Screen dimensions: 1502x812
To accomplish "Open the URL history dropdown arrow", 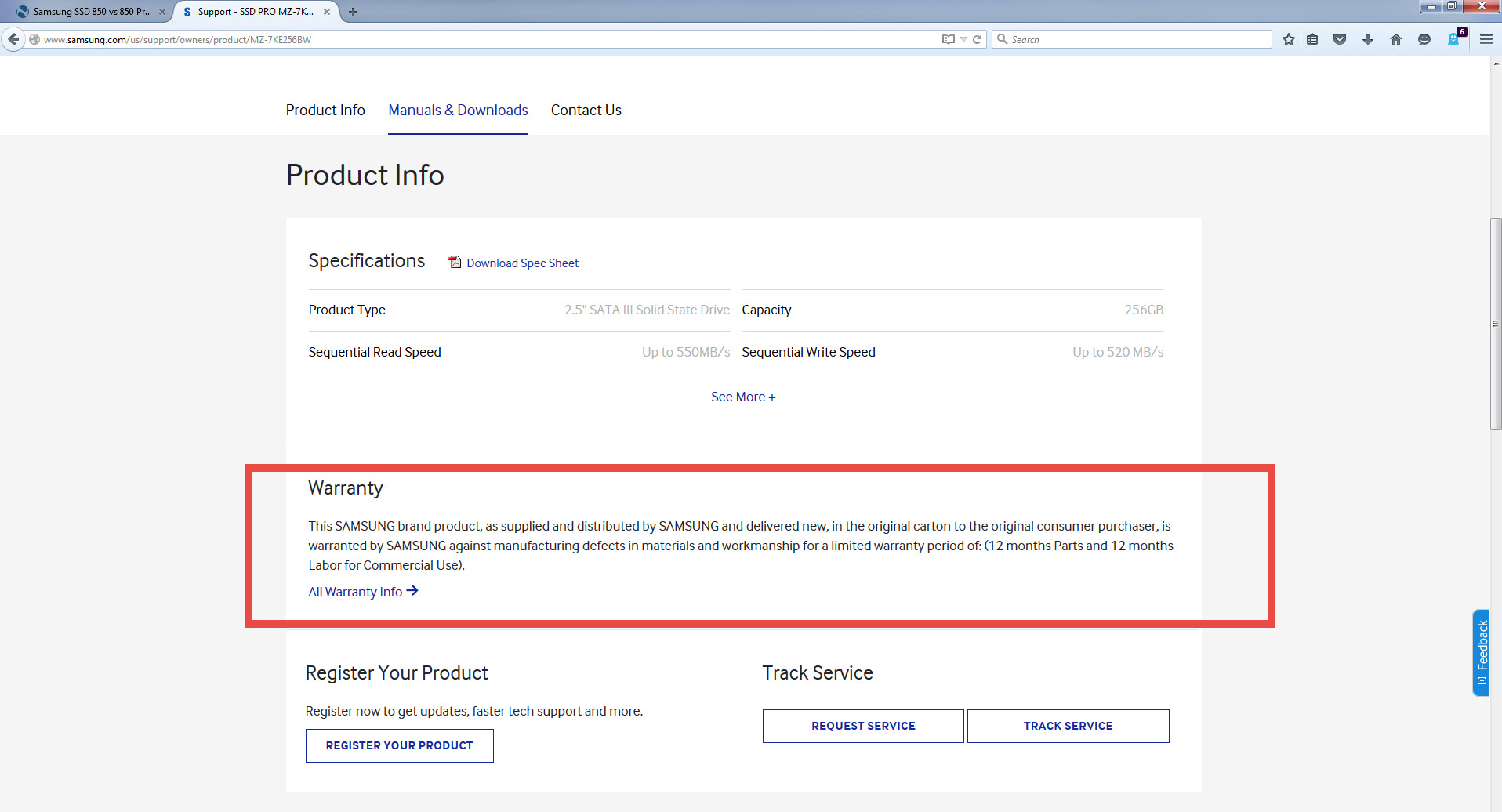I will click(963, 39).
